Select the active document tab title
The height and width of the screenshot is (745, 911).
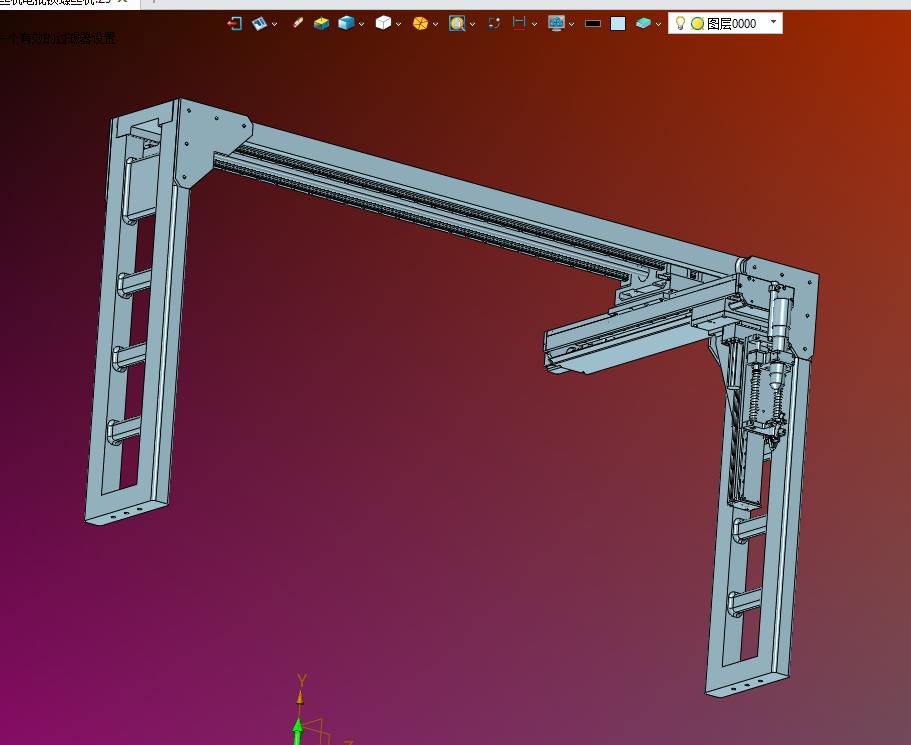click(55, 2)
